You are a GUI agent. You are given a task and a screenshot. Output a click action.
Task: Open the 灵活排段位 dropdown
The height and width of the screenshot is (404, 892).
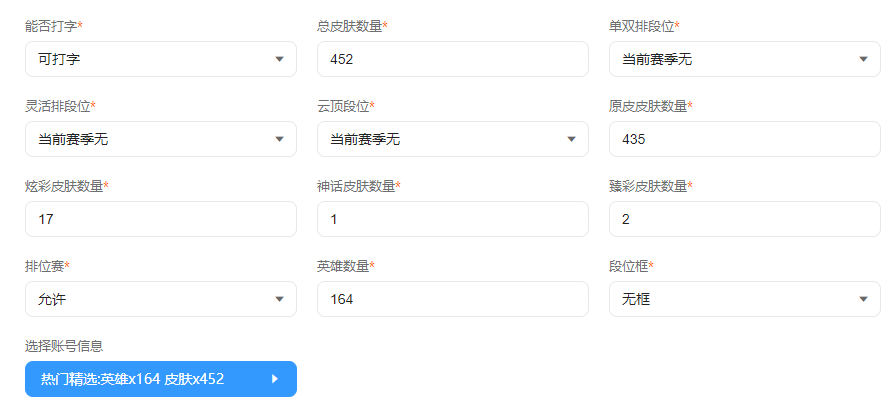tap(160, 139)
